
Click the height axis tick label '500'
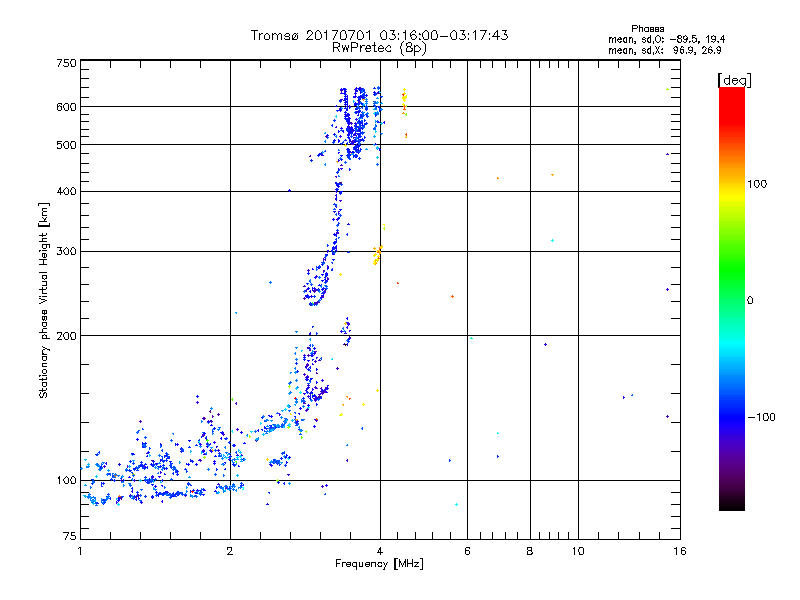[x=66, y=145]
